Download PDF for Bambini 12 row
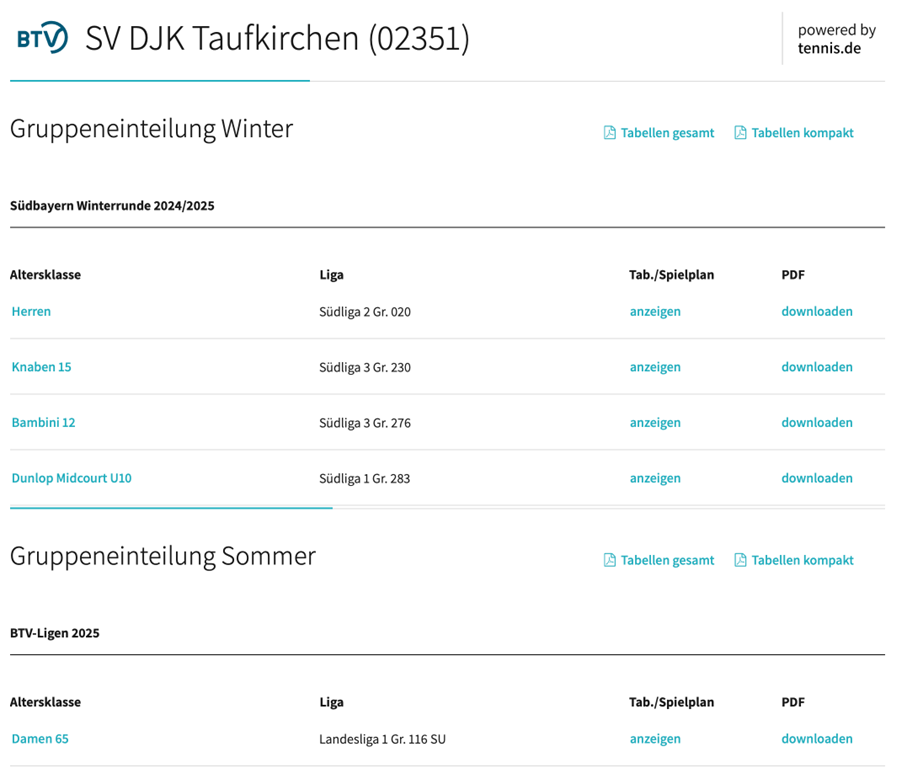Screen dimensions: 907x784 click(x=816, y=423)
